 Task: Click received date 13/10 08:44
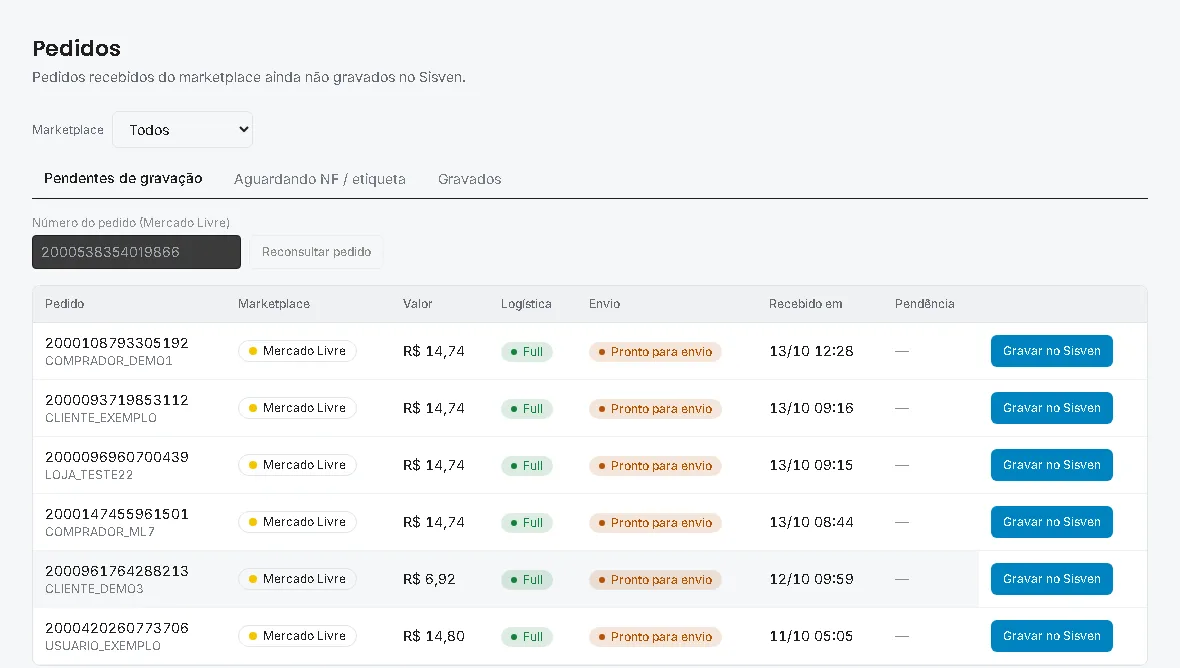[x=811, y=522]
